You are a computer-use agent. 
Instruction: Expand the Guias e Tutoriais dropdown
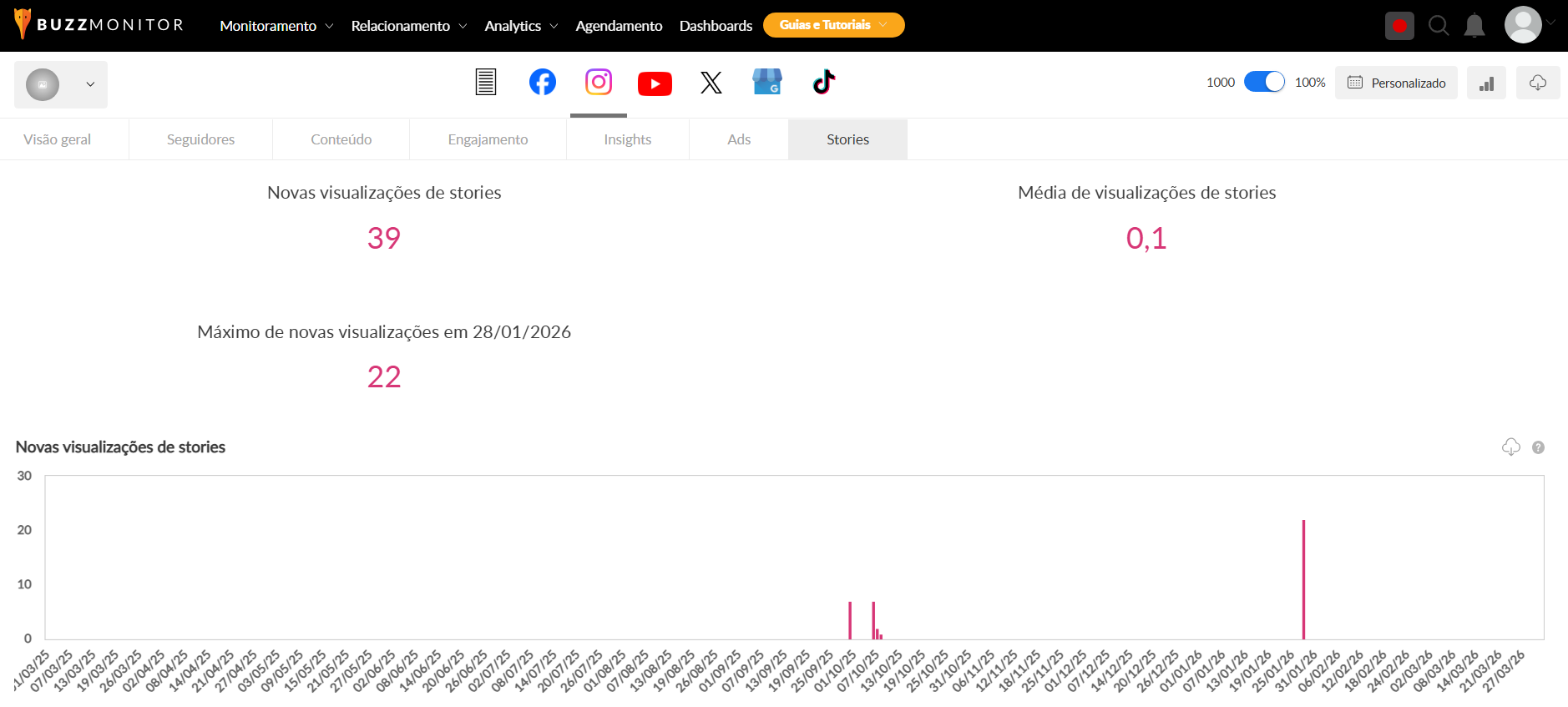pyautogui.click(x=833, y=25)
